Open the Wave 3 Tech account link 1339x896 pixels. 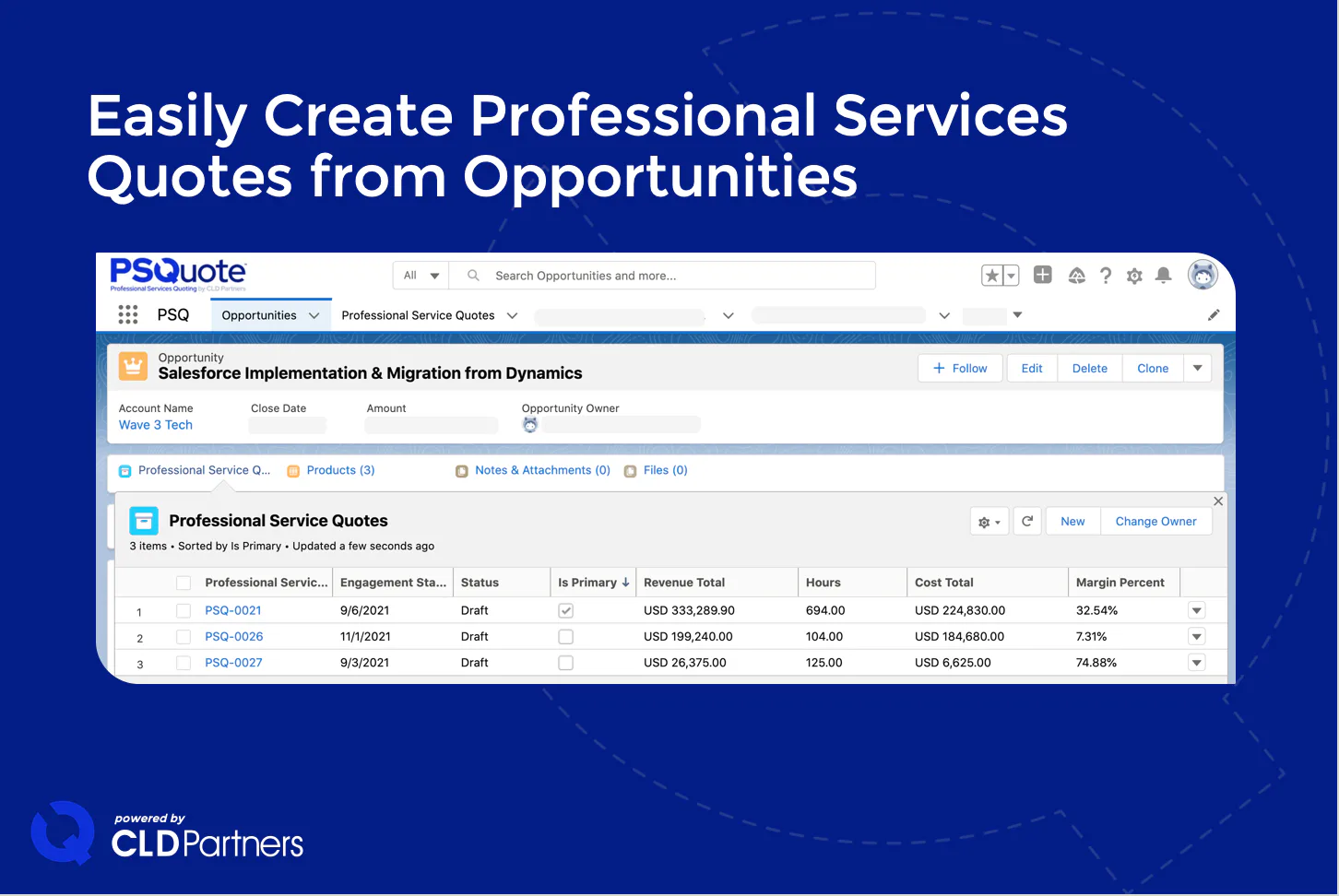tap(156, 425)
